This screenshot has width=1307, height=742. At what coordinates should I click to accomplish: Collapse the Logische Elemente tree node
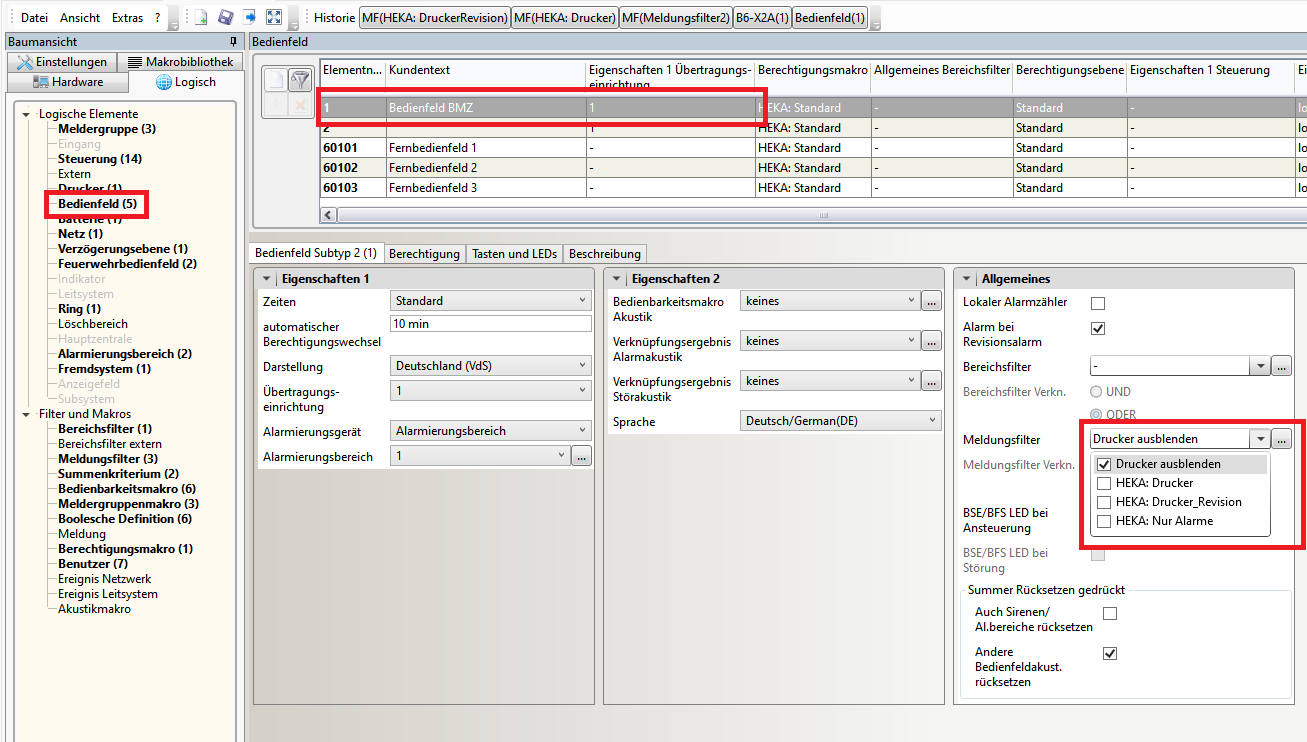26,114
